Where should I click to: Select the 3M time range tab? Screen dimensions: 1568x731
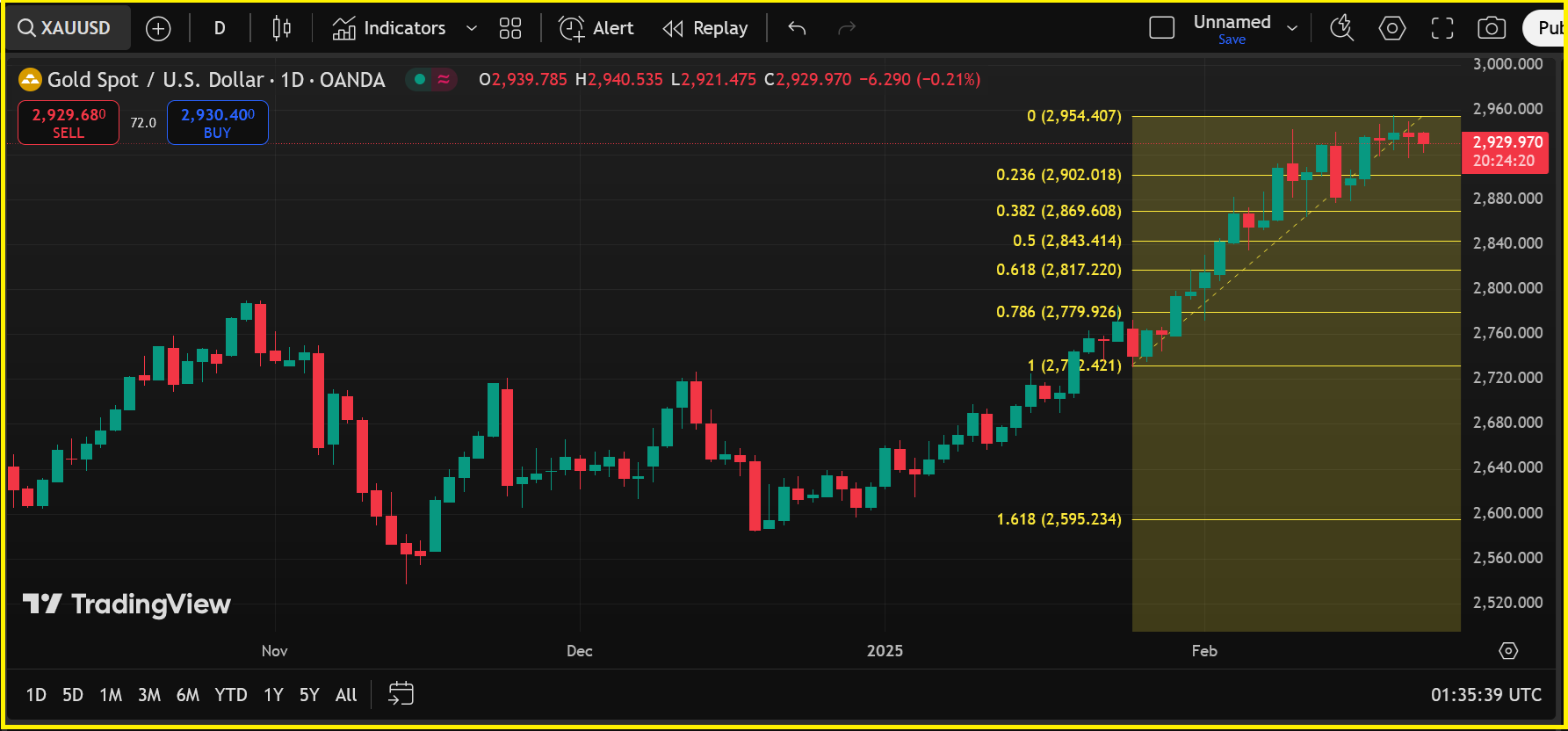pos(149,695)
